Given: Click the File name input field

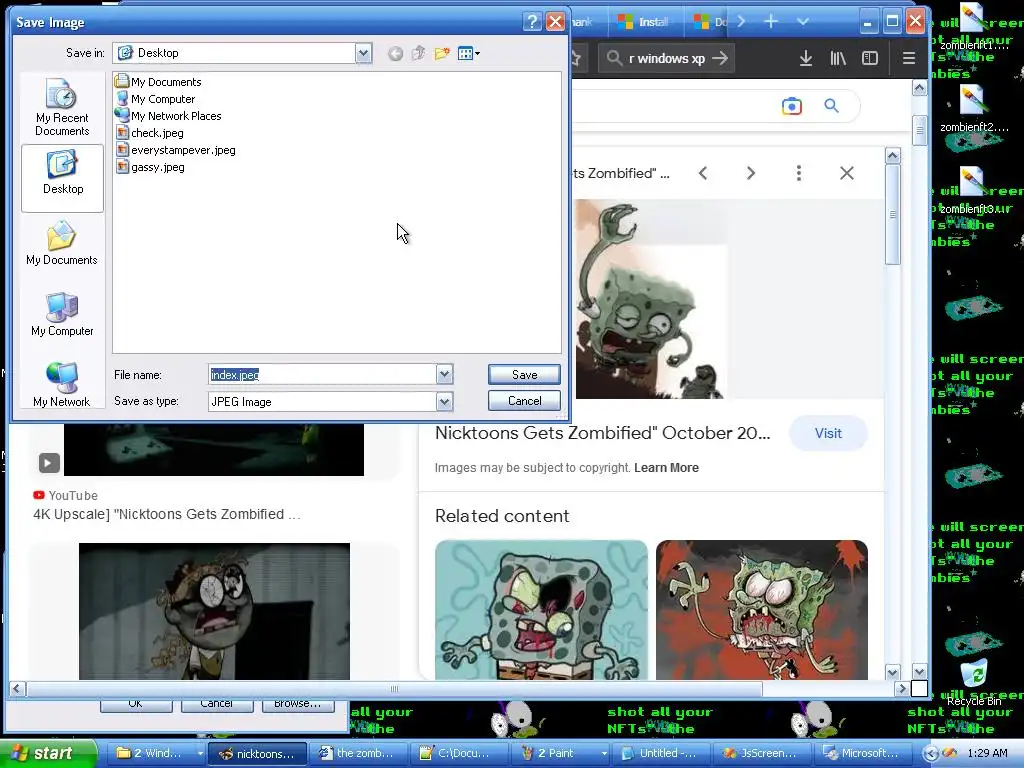Looking at the screenshot, I should point(323,374).
